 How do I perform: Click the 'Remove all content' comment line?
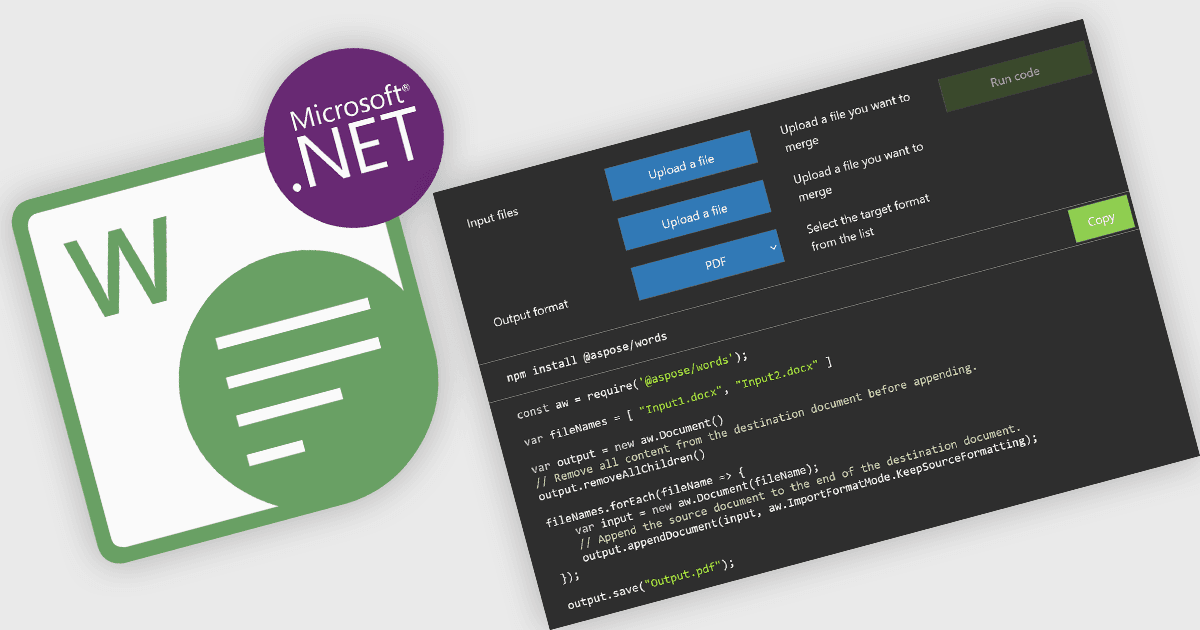pos(755,426)
